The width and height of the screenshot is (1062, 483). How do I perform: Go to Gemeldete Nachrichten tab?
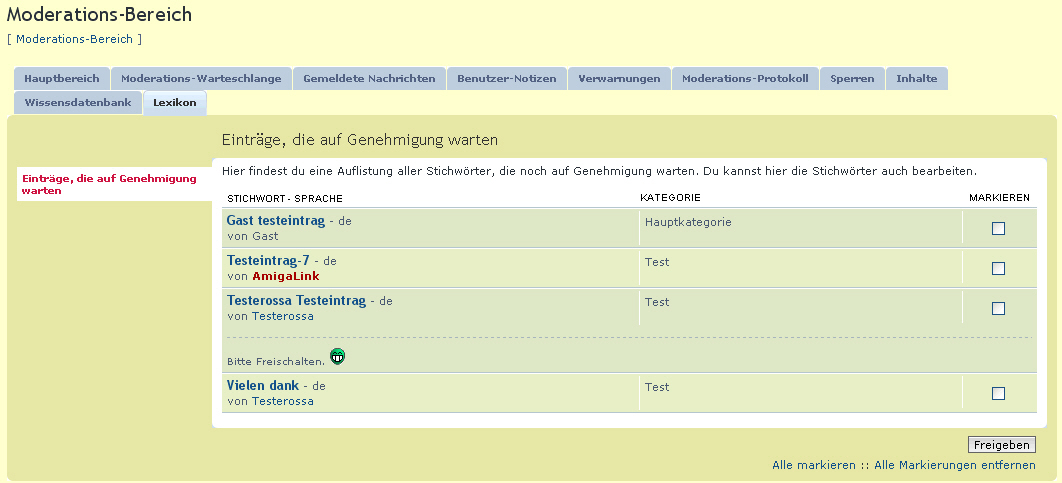point(369,78)
